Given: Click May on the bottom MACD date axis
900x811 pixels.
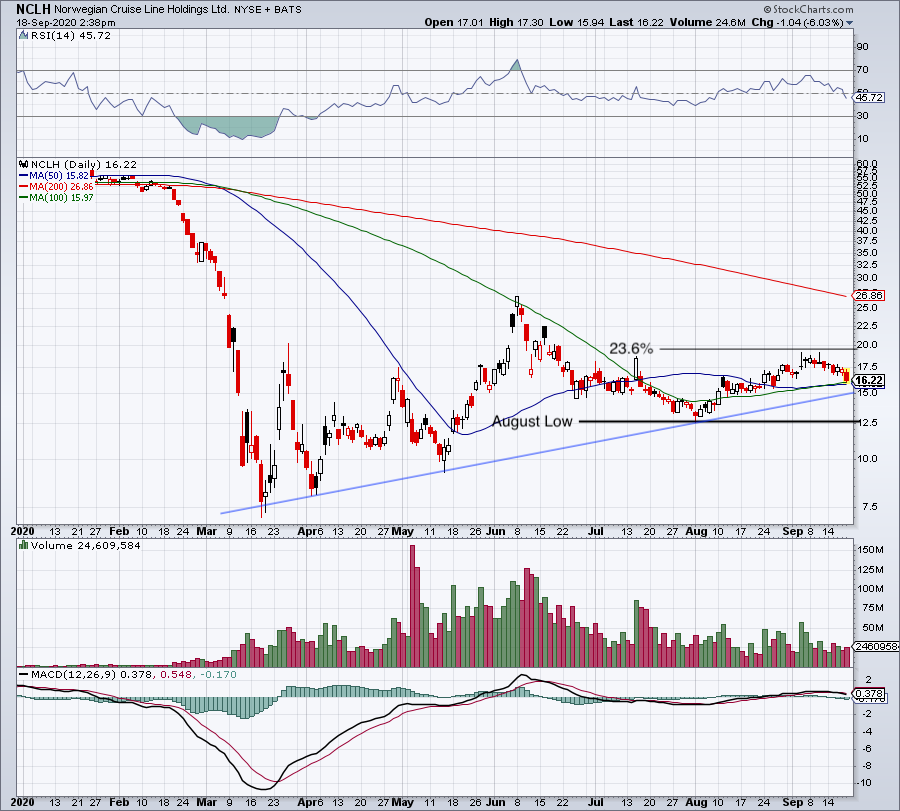Looking at the screenshot, I should click(x=402, y=802).
